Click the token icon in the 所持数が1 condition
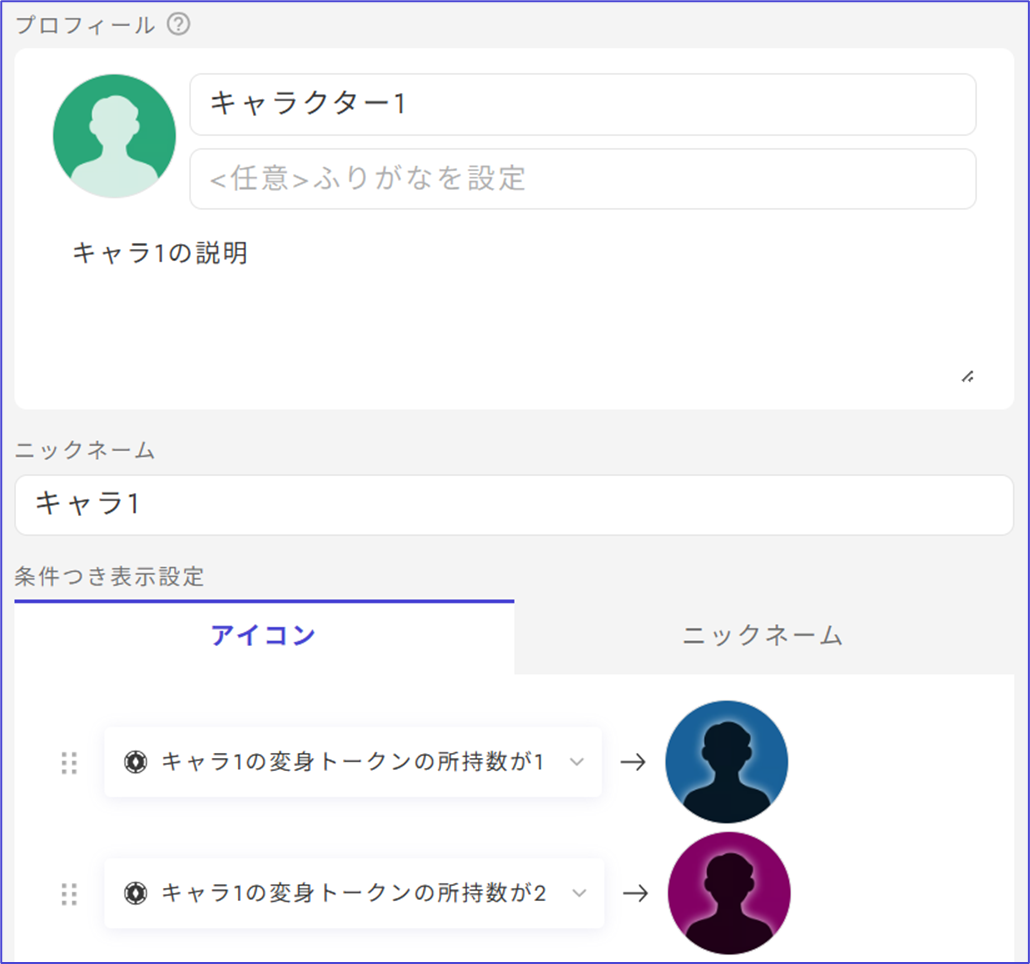Image resolution: width=1030 pixels, height=964 pixels. [135, 762]
